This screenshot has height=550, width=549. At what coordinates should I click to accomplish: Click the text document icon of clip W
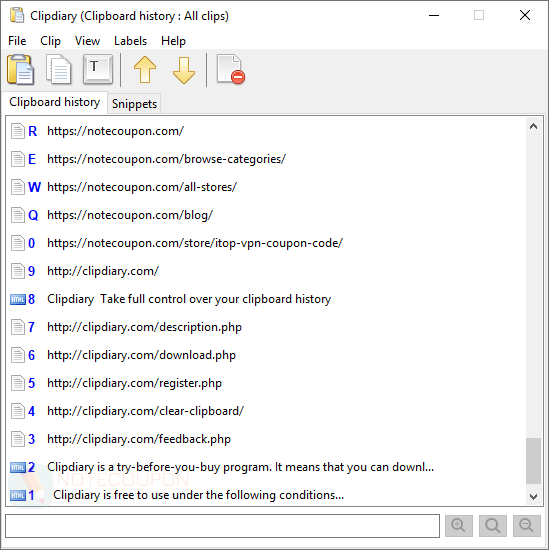coord(18,187)
